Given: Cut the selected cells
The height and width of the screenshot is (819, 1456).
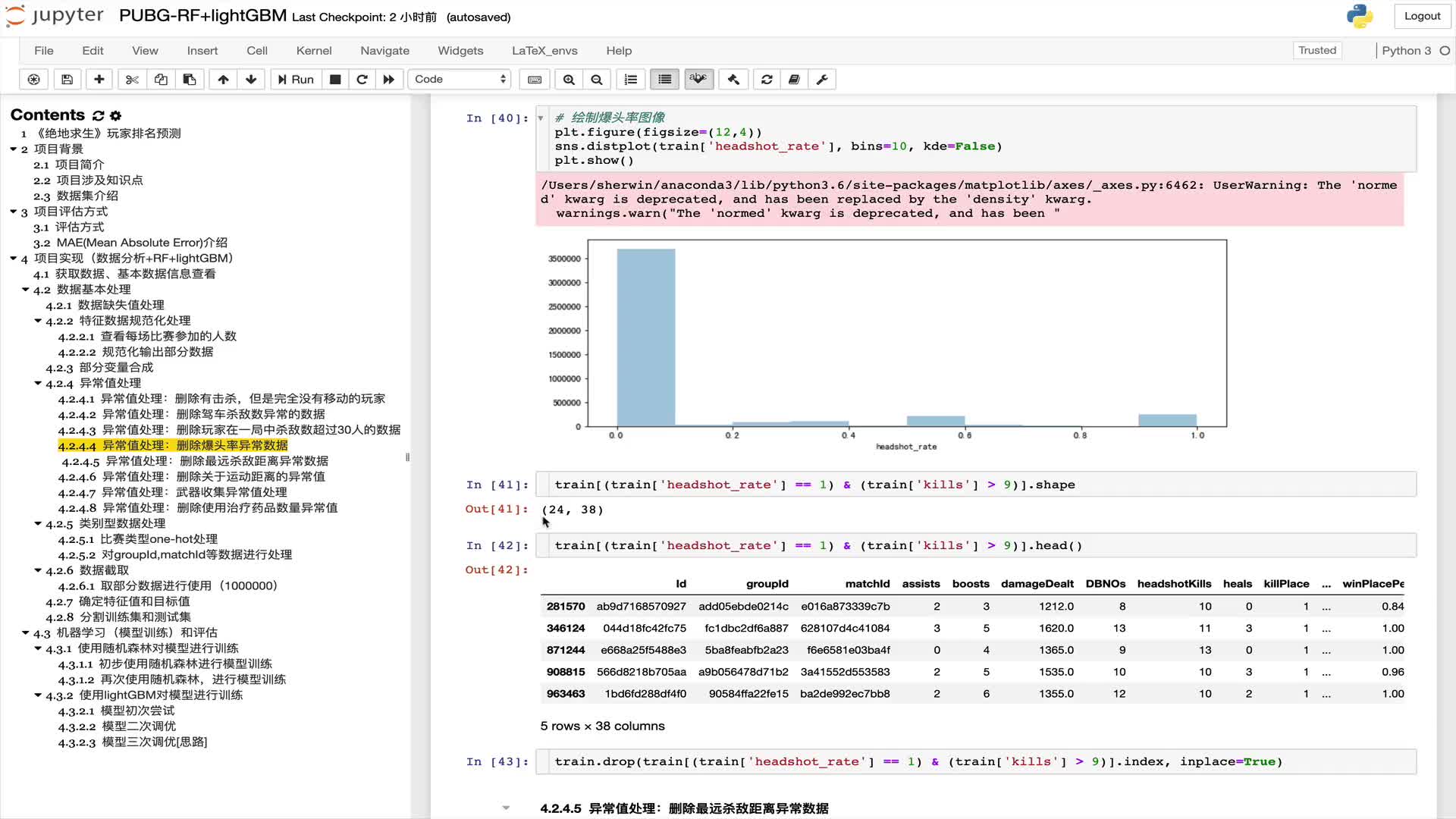Looking at the screenshot, I should click(132, 79).
